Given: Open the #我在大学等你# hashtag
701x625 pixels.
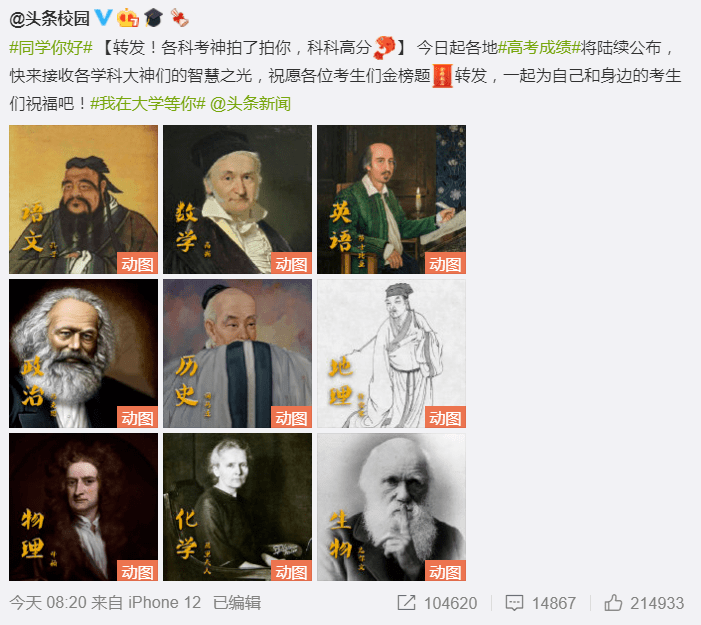Looking at the screenshot, I should (148, 104).
